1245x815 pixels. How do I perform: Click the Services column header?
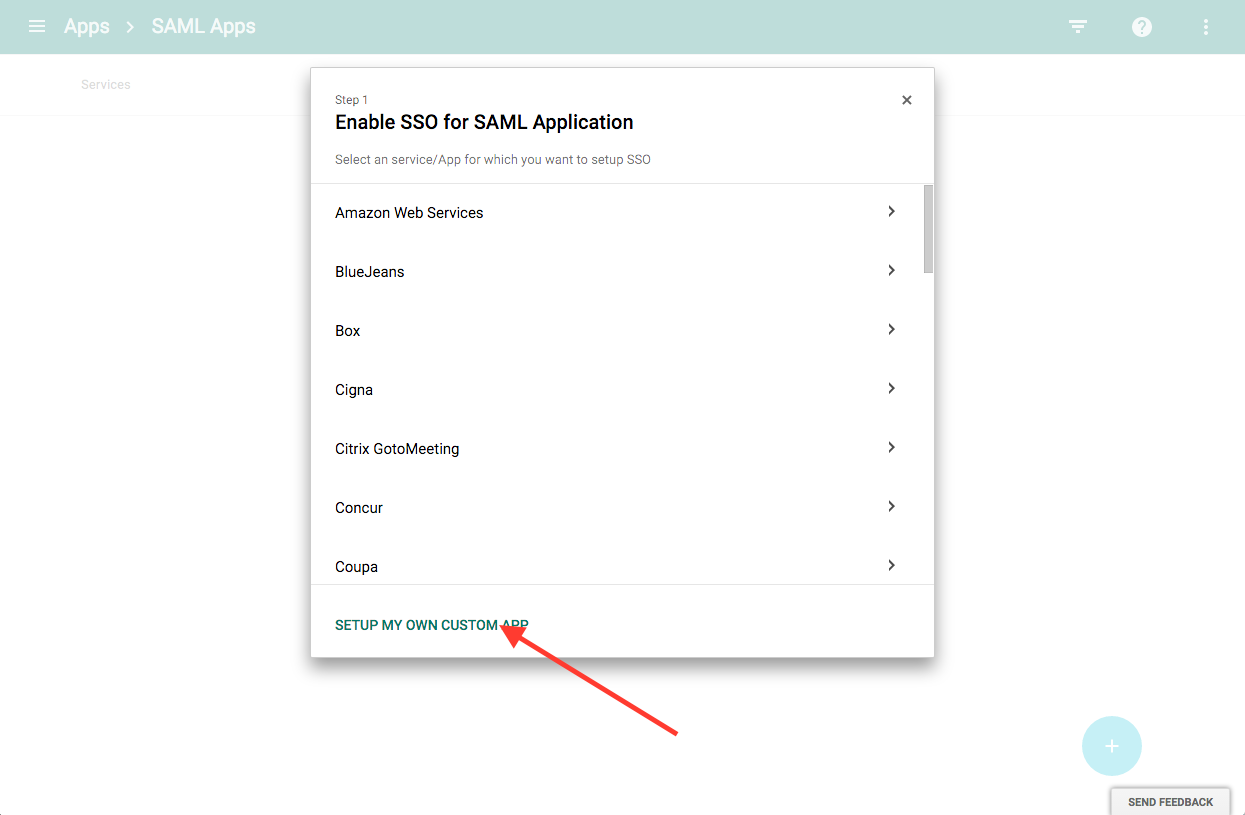(106, 85)
